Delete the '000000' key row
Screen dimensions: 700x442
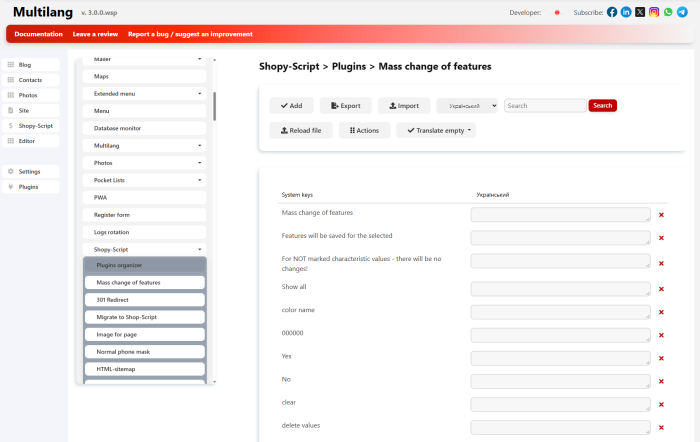[661, 335]
